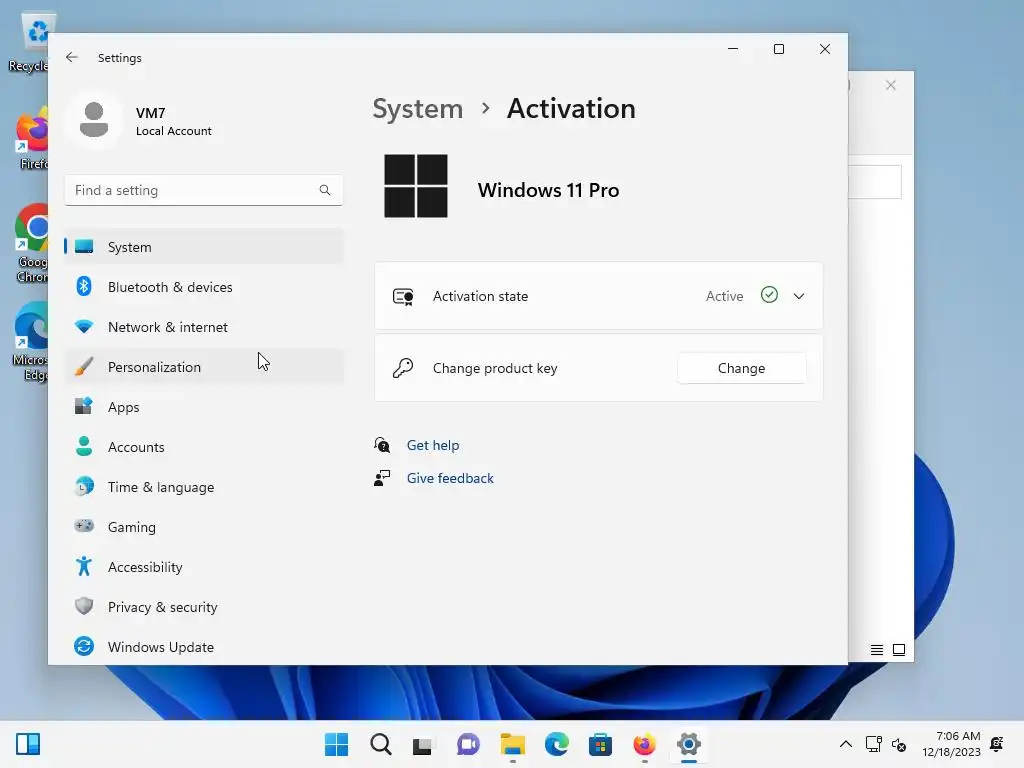Click the paintbrush Personalization icon

pos(84,366)
